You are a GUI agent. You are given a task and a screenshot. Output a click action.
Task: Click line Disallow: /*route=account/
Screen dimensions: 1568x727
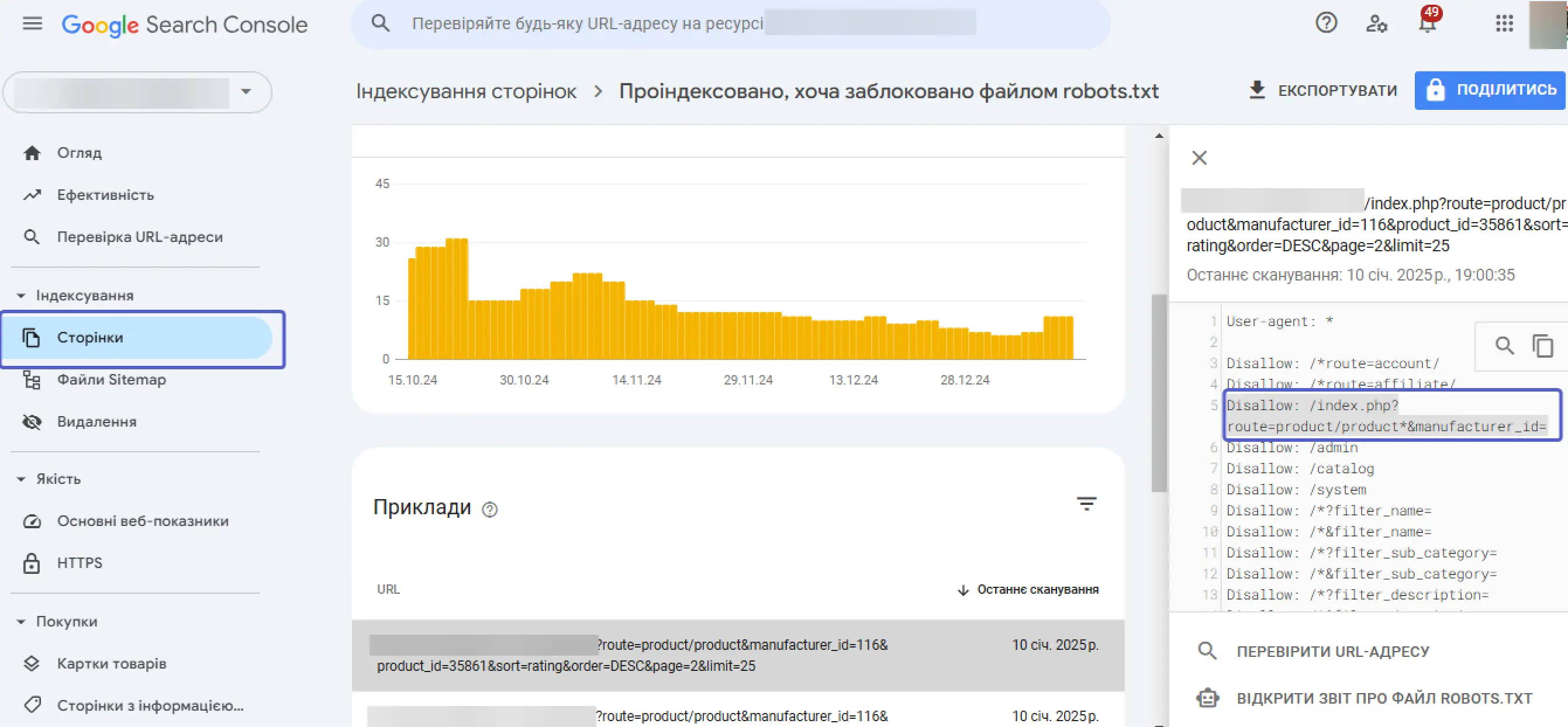coord(1332,363)
